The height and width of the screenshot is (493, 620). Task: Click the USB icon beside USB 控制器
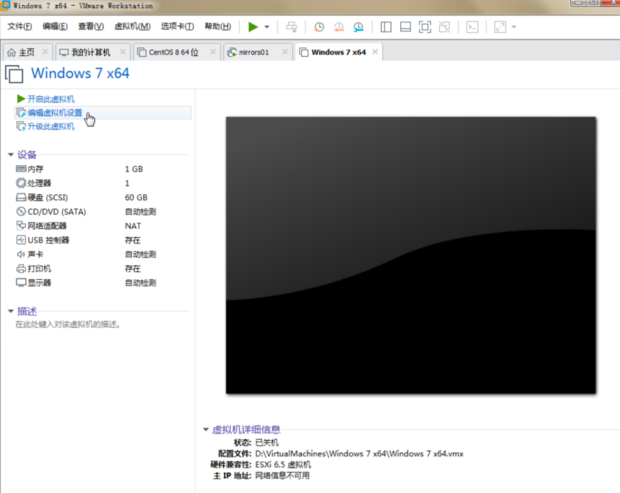pyautogui.click(x=21, y=240)
